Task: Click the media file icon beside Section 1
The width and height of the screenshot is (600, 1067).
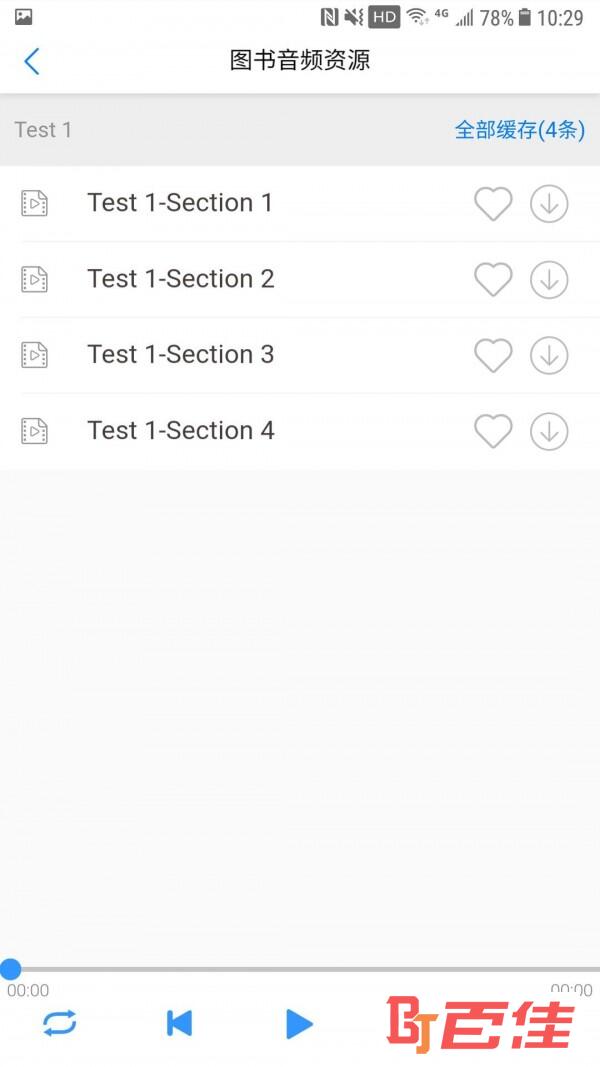Action: click(x=34, y=203)
